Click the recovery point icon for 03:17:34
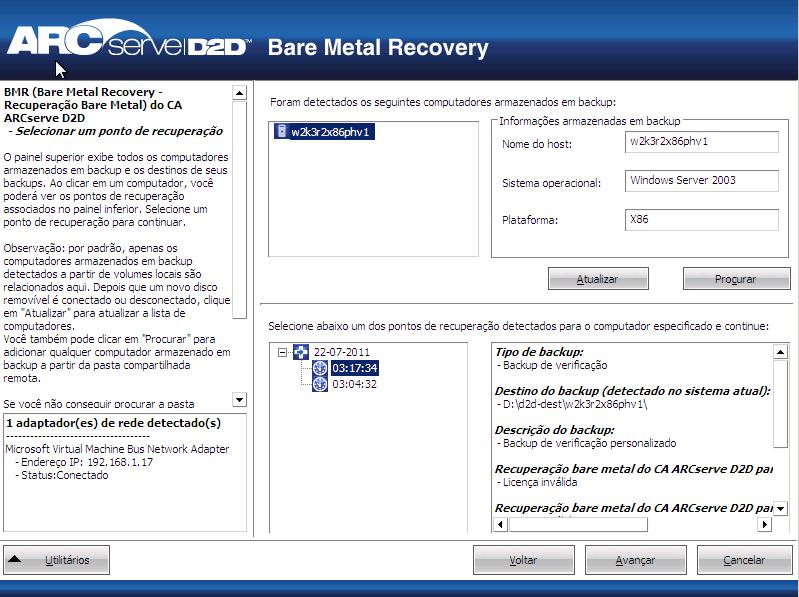The image size is (799, 597). [x=319, y=368]
